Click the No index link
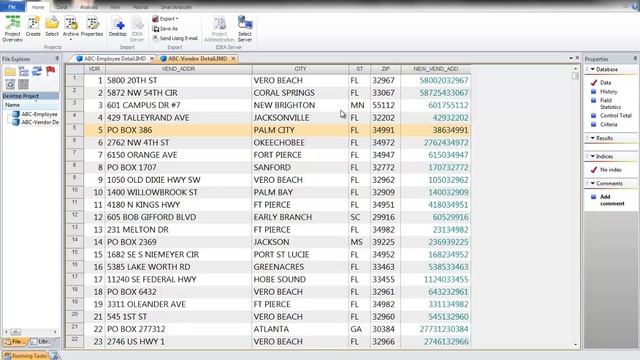This screenshot has height=360, width=640. pos(611,170)
